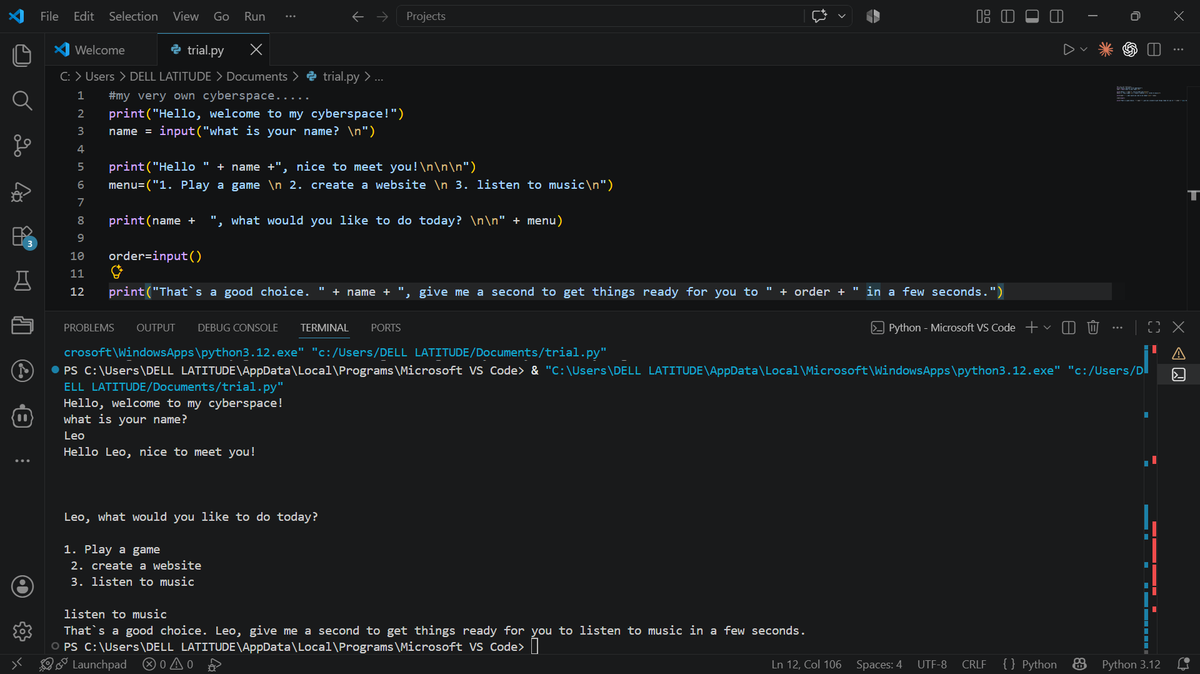The width and height of the screenshot is (1200, 674).
Task: Run the Python file with play button
Action: pos(1068,49)
